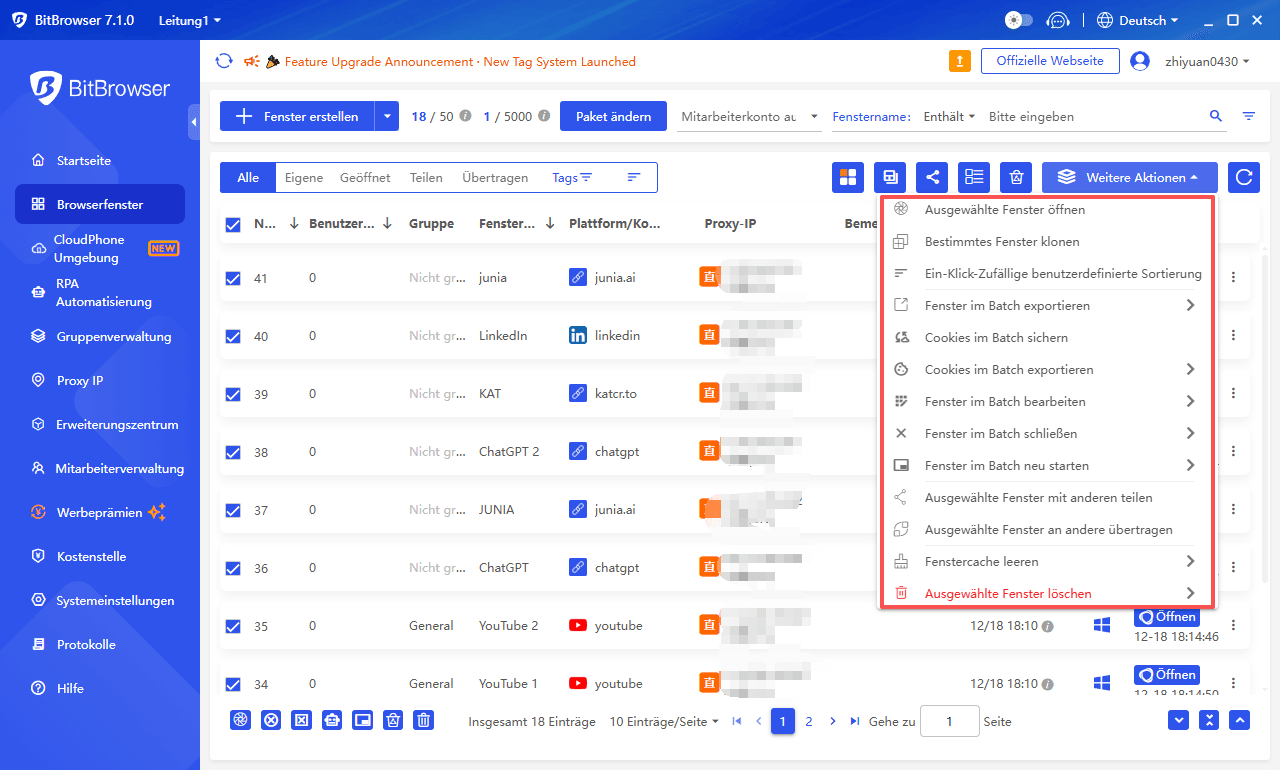Viewport: 1280px width, 770px height.
Task: Go to page 2 in pagination
Action: click(809, 721)
